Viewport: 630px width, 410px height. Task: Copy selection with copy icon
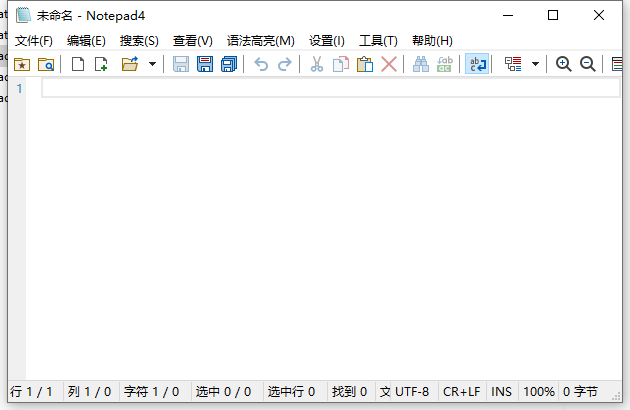(x=341, y=64)
